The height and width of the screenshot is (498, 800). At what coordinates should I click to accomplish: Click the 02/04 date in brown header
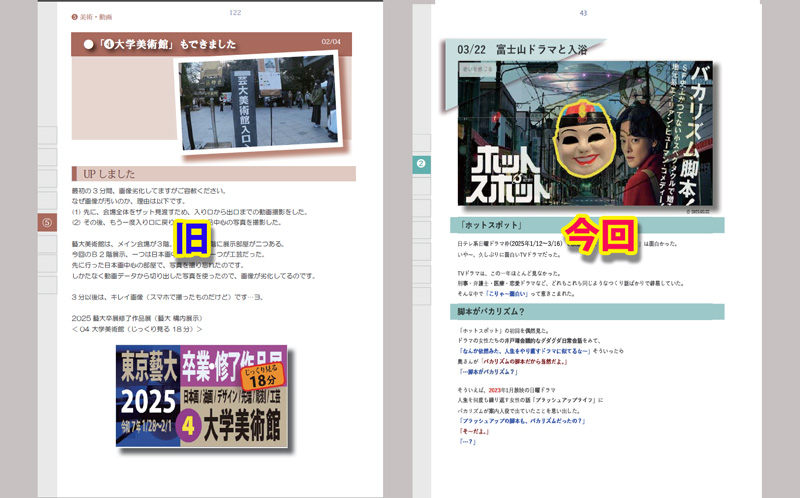coord(331,42)
